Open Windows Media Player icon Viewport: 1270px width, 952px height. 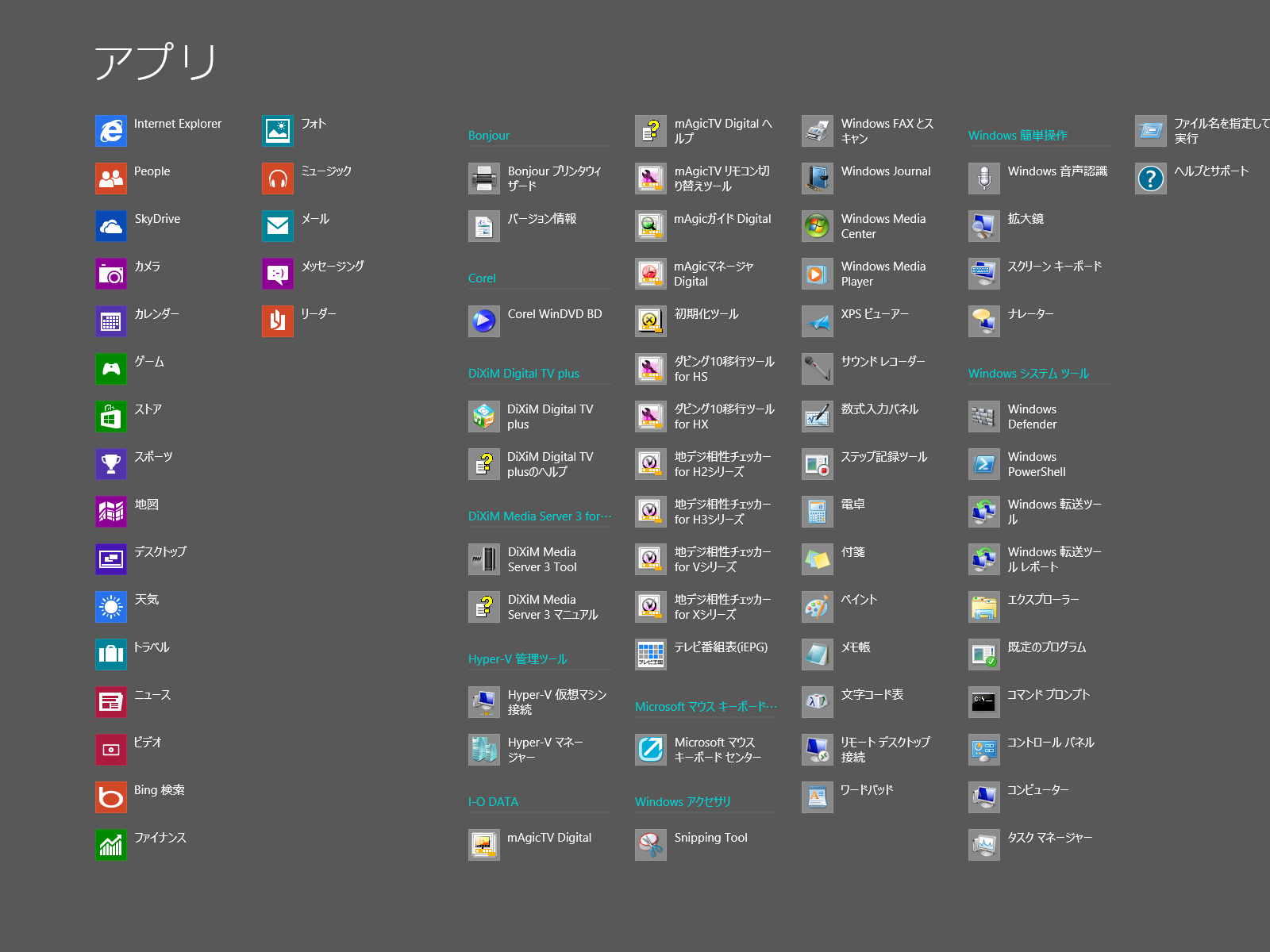(818, 274)
